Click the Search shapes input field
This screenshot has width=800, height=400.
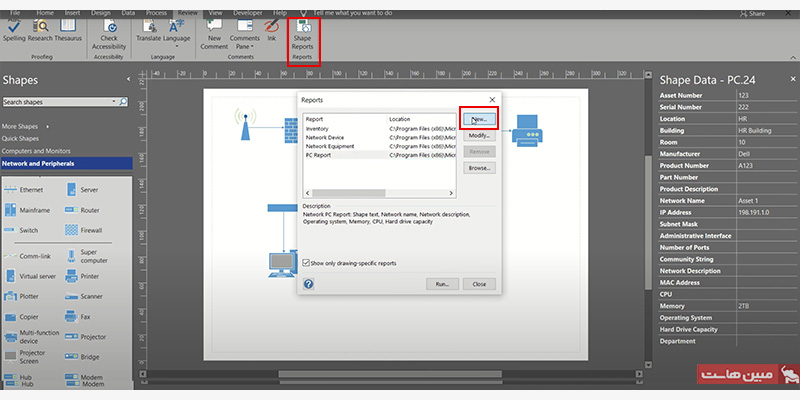tap(57, 102)
